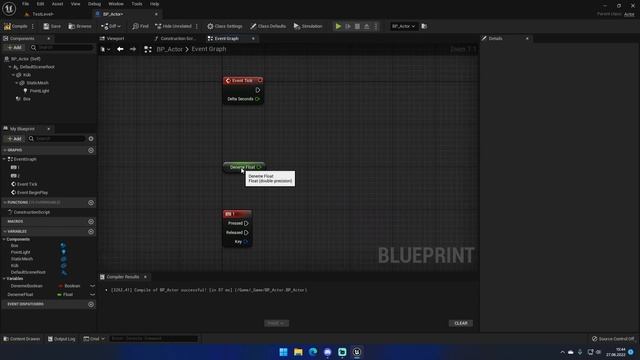Open My Blueprint settings gear

(x=91, y=139)
